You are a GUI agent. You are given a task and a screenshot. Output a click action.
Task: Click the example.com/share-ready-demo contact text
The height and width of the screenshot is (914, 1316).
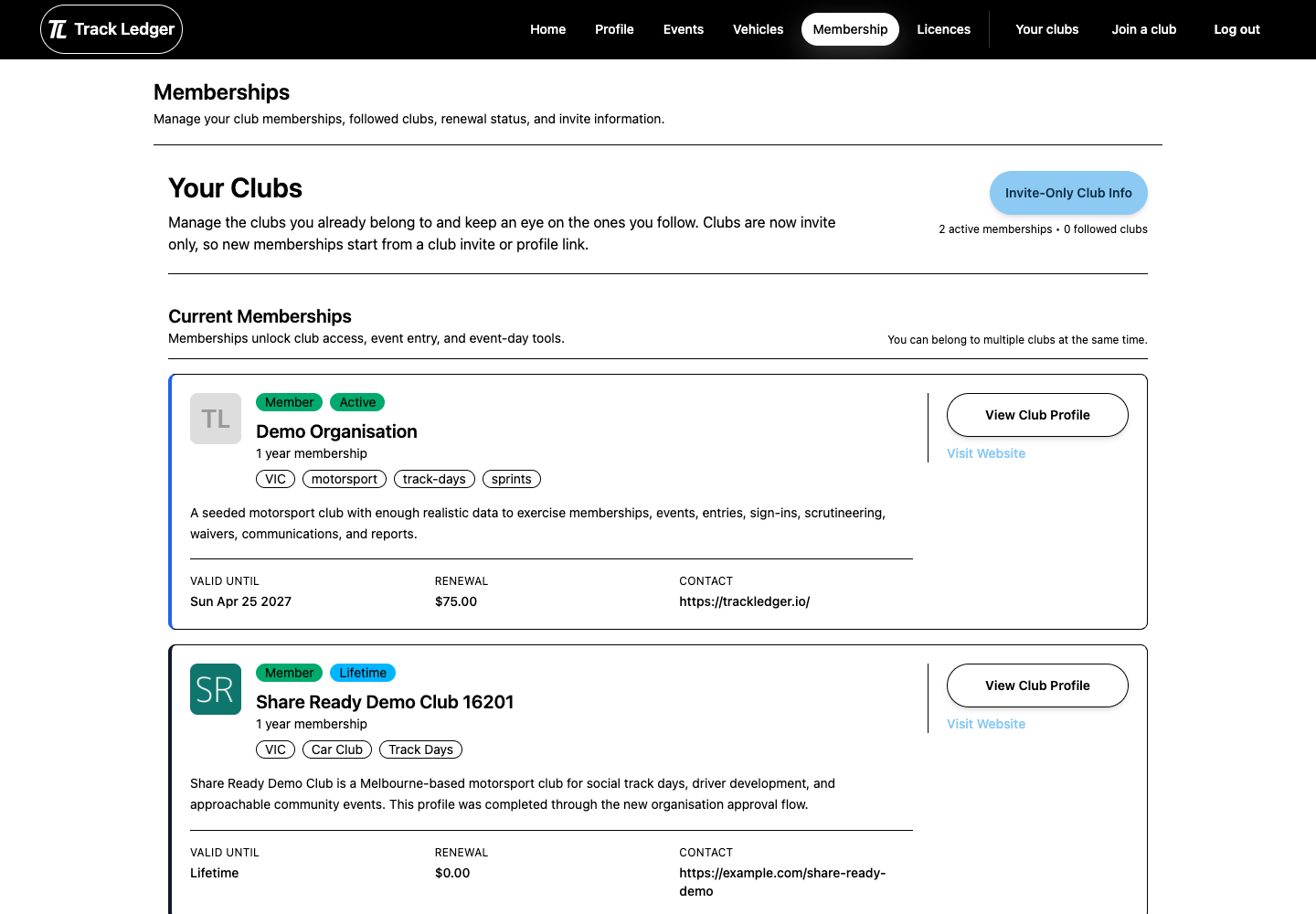[x=782, y=882]
